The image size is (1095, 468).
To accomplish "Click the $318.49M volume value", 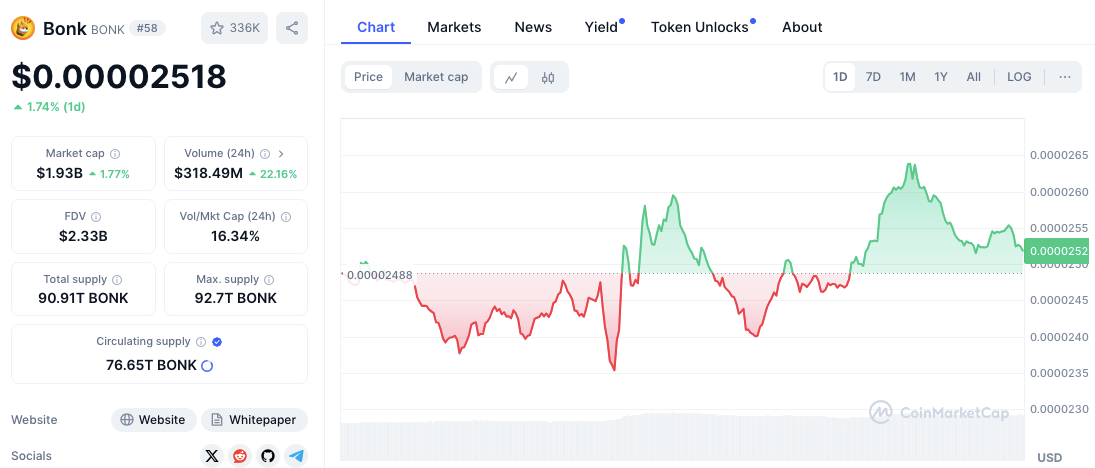I will (208, 173).
